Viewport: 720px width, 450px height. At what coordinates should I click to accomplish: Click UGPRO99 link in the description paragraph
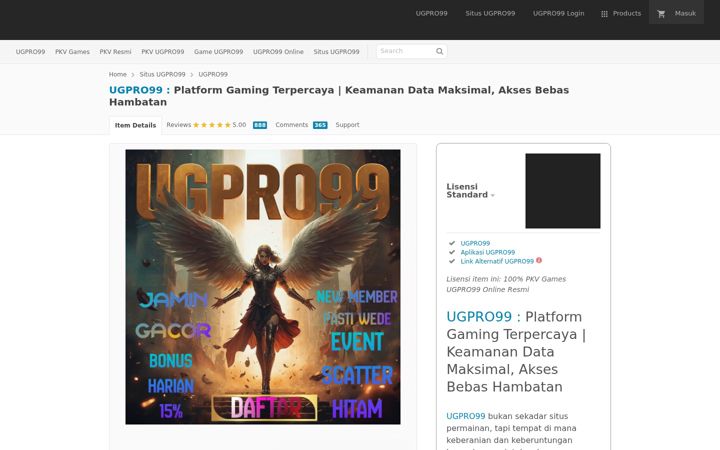click(466, 416)
